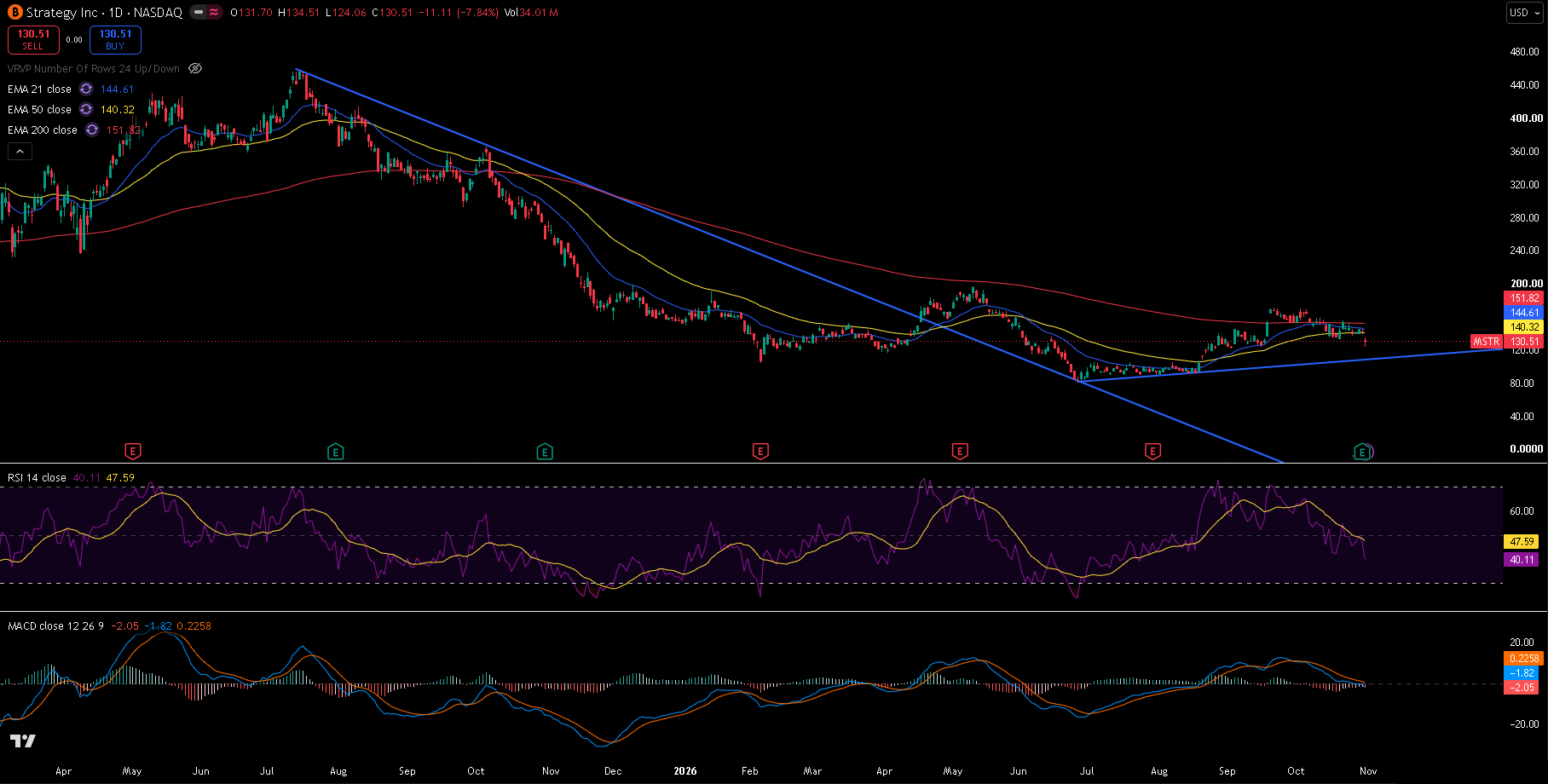Open the upcoming earnings marker near November 2026

(x=1363, y=452)
